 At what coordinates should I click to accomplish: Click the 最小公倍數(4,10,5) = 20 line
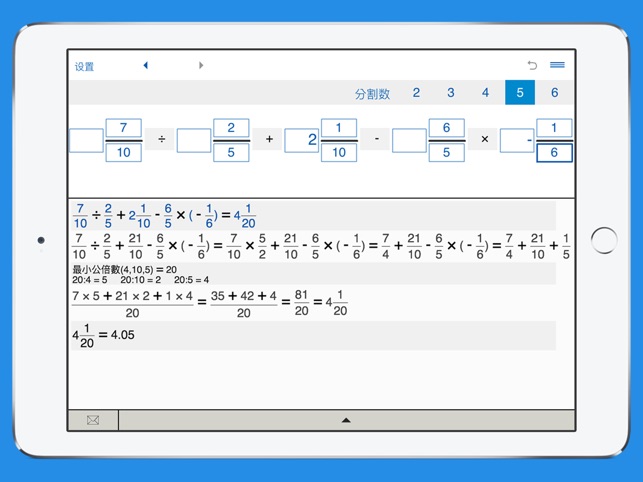(125, 270)
